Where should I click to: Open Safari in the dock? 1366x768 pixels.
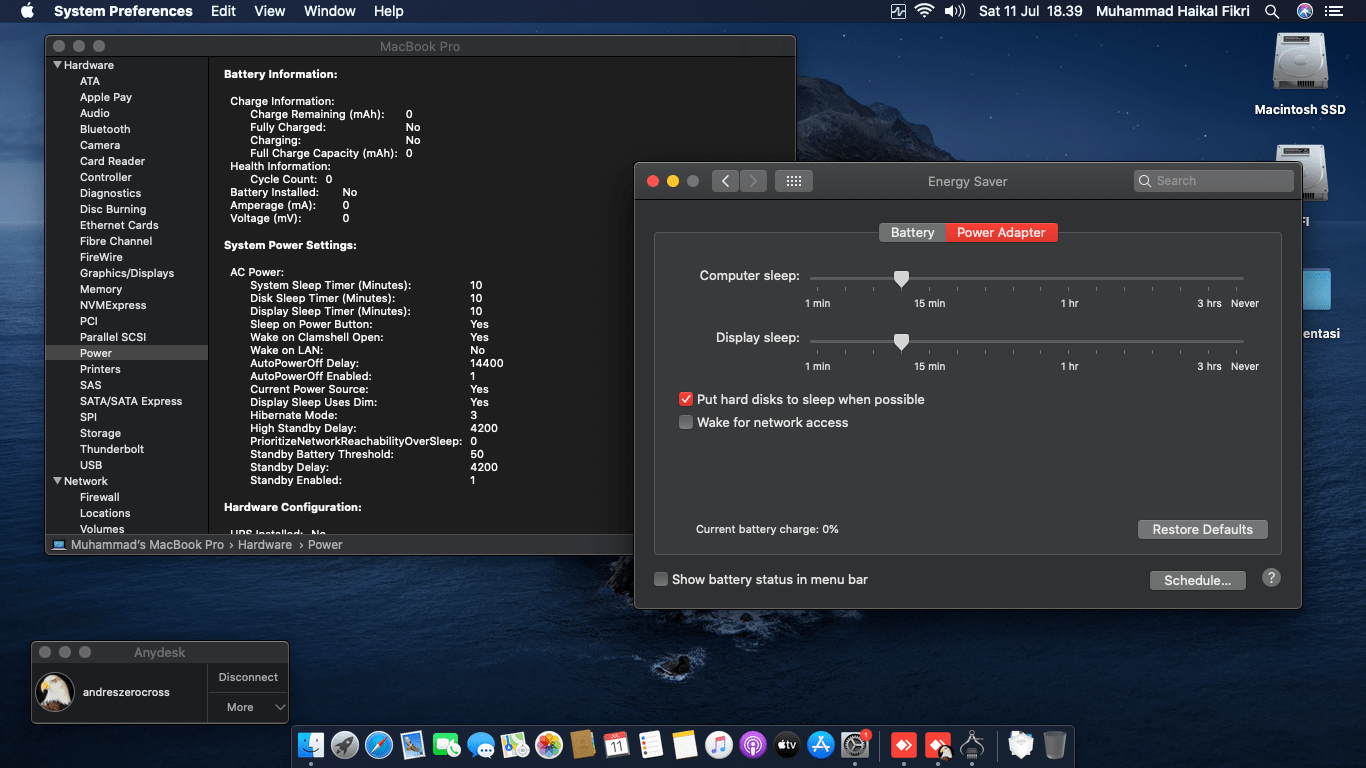pyautogui.click(x=379, y=745)
